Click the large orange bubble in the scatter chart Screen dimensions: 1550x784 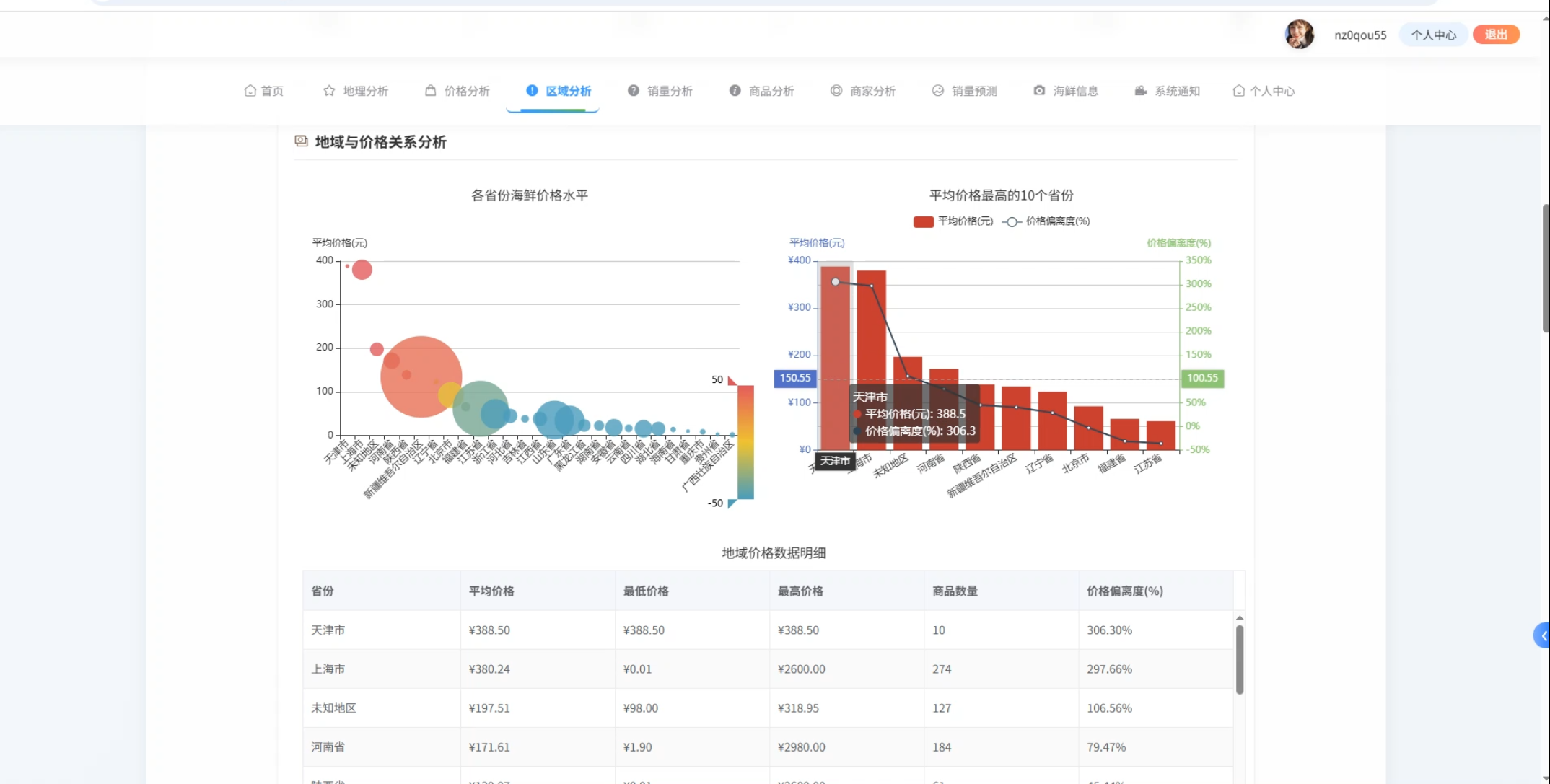point(421,376)
